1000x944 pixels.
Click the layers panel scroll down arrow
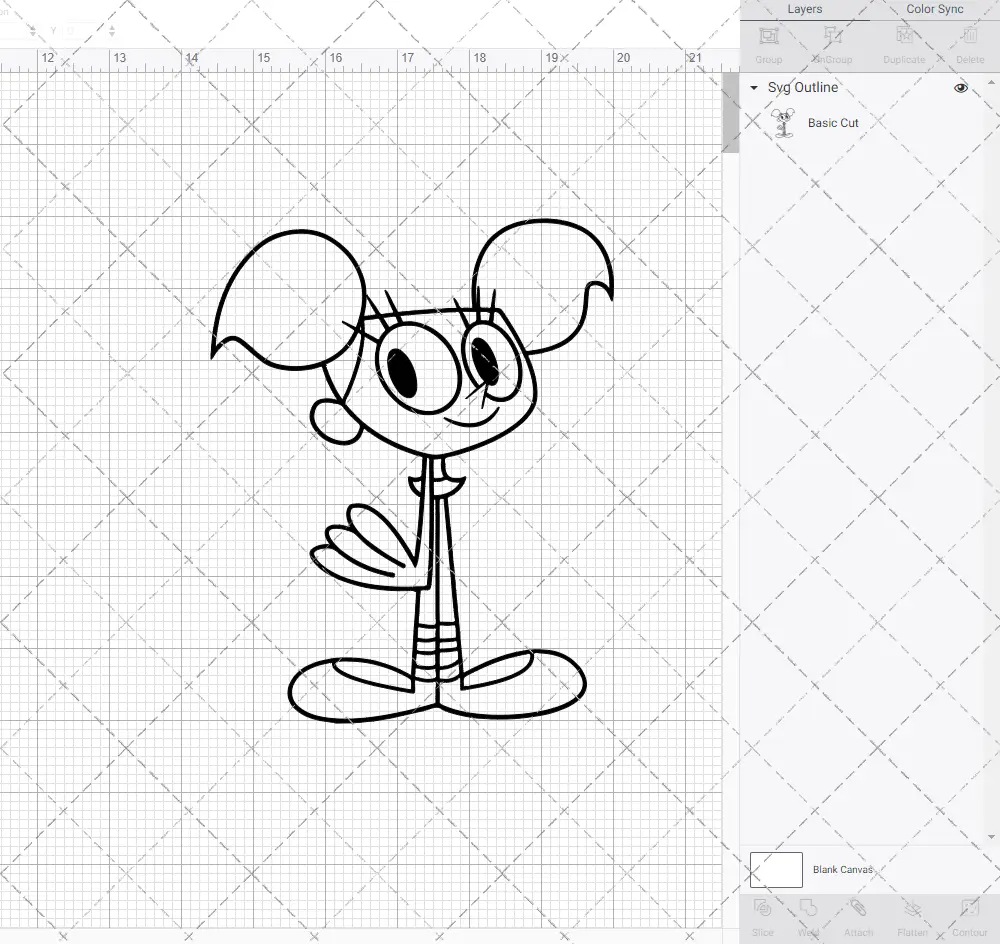(990, 837)
